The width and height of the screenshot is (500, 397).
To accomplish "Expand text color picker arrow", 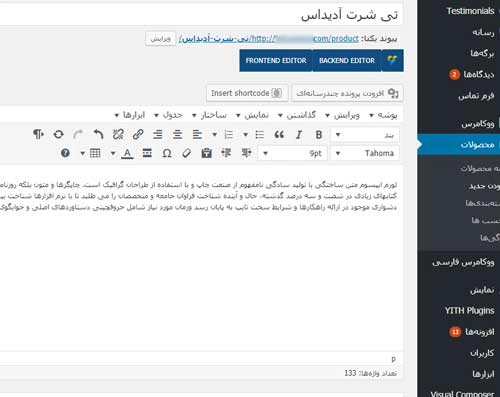I will [113, 153].
